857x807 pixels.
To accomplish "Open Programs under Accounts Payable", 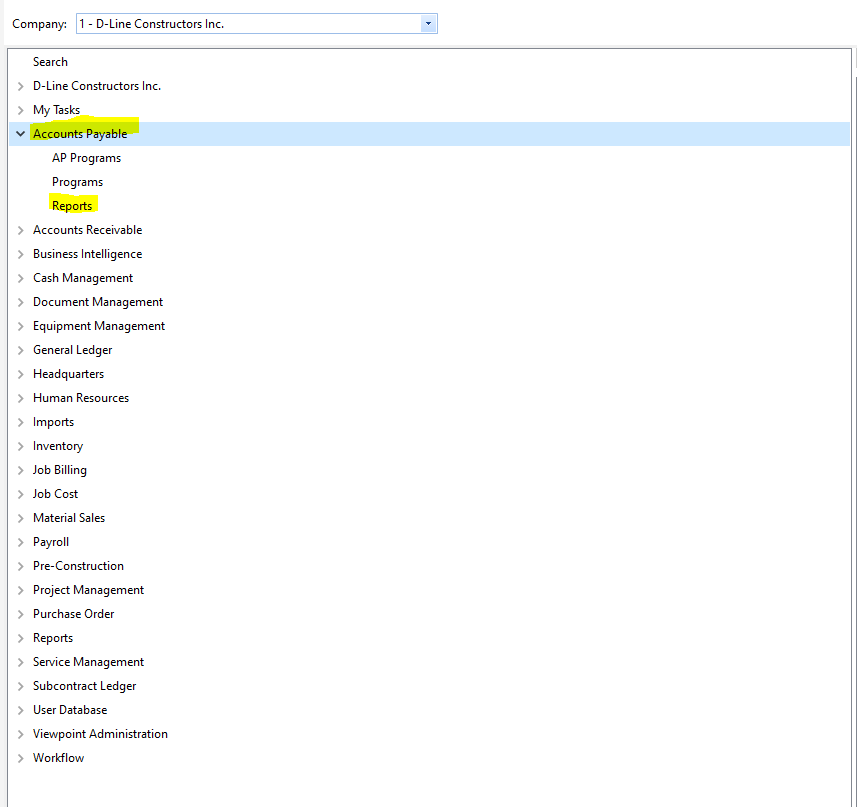I will tap(77, 182).
